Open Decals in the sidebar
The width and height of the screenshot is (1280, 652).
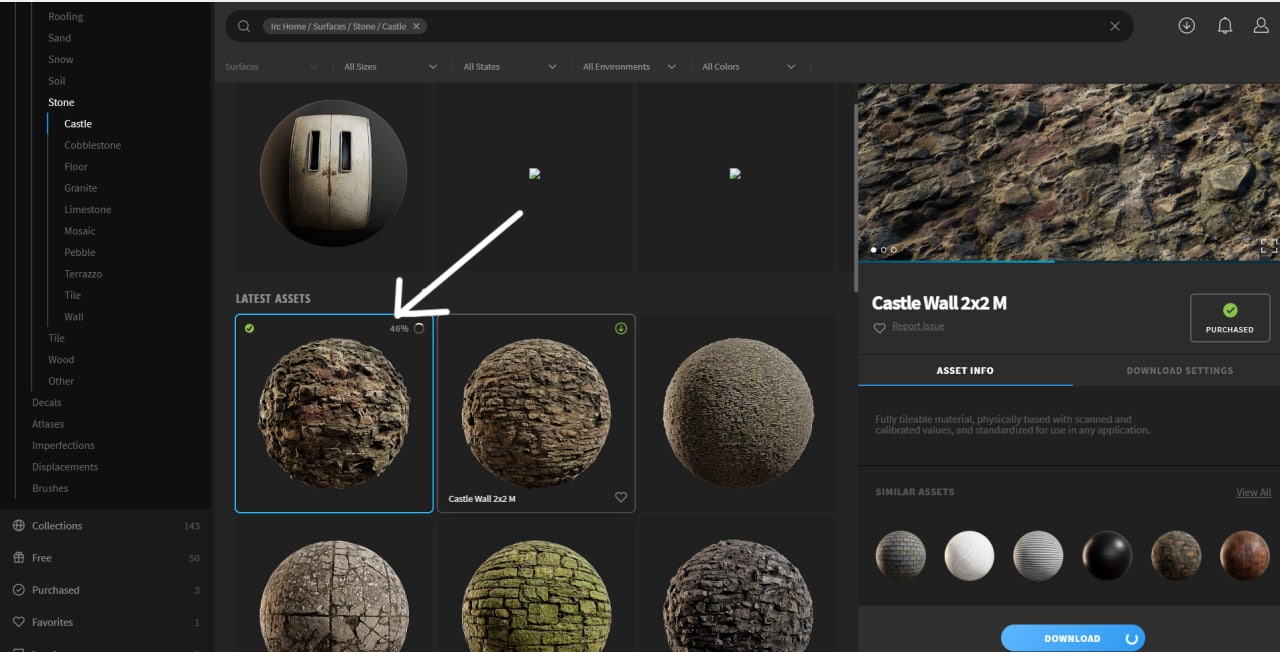point(47,402)
